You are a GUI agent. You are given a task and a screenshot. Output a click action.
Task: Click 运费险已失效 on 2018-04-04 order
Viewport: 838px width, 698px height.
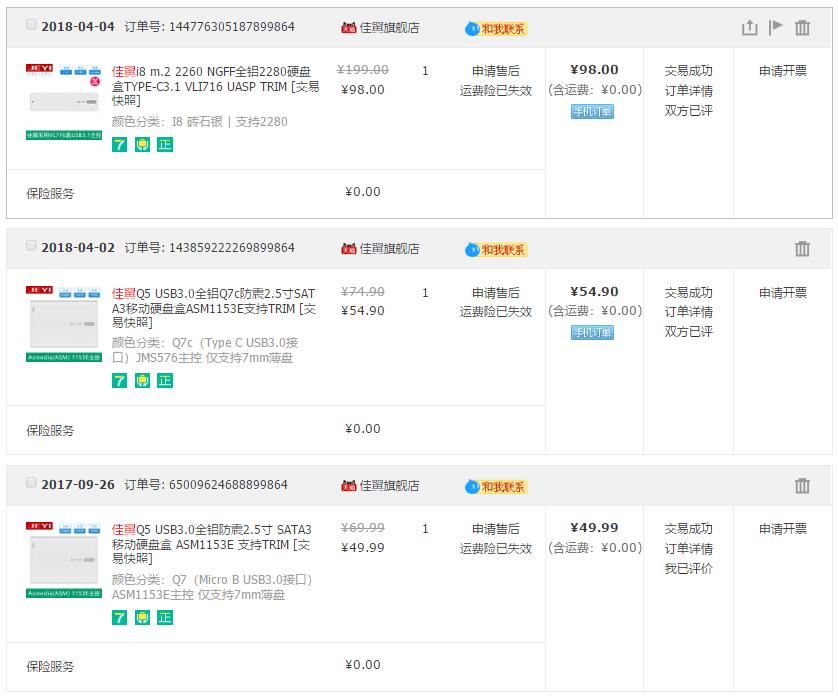coord(495,91)
